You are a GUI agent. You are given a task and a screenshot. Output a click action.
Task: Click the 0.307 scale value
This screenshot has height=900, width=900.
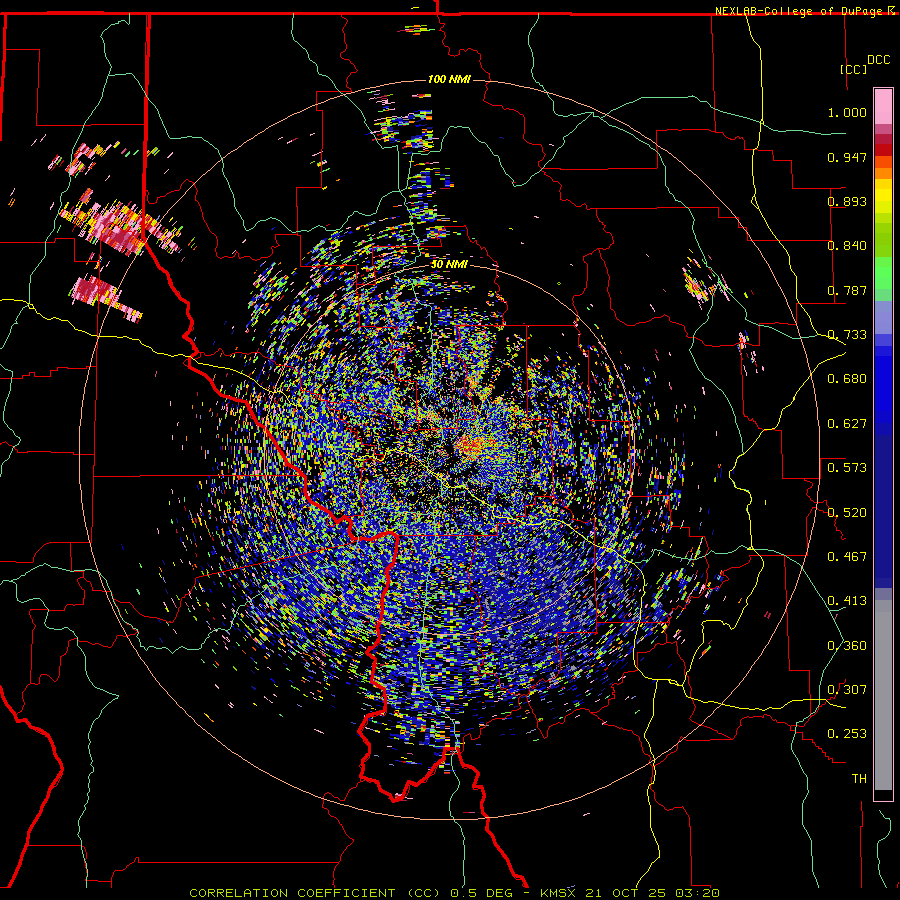pyautogui.click(x=847, y=690)
